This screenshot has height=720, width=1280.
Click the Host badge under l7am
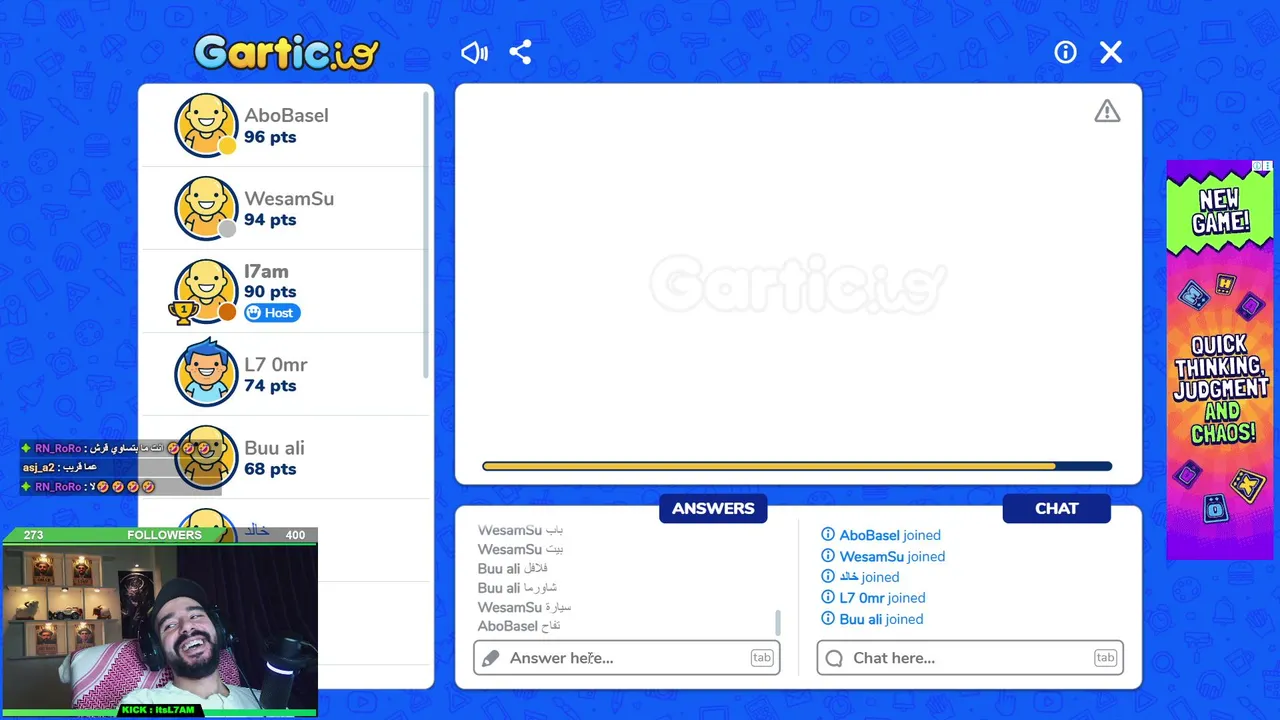(x=272, y=313)
